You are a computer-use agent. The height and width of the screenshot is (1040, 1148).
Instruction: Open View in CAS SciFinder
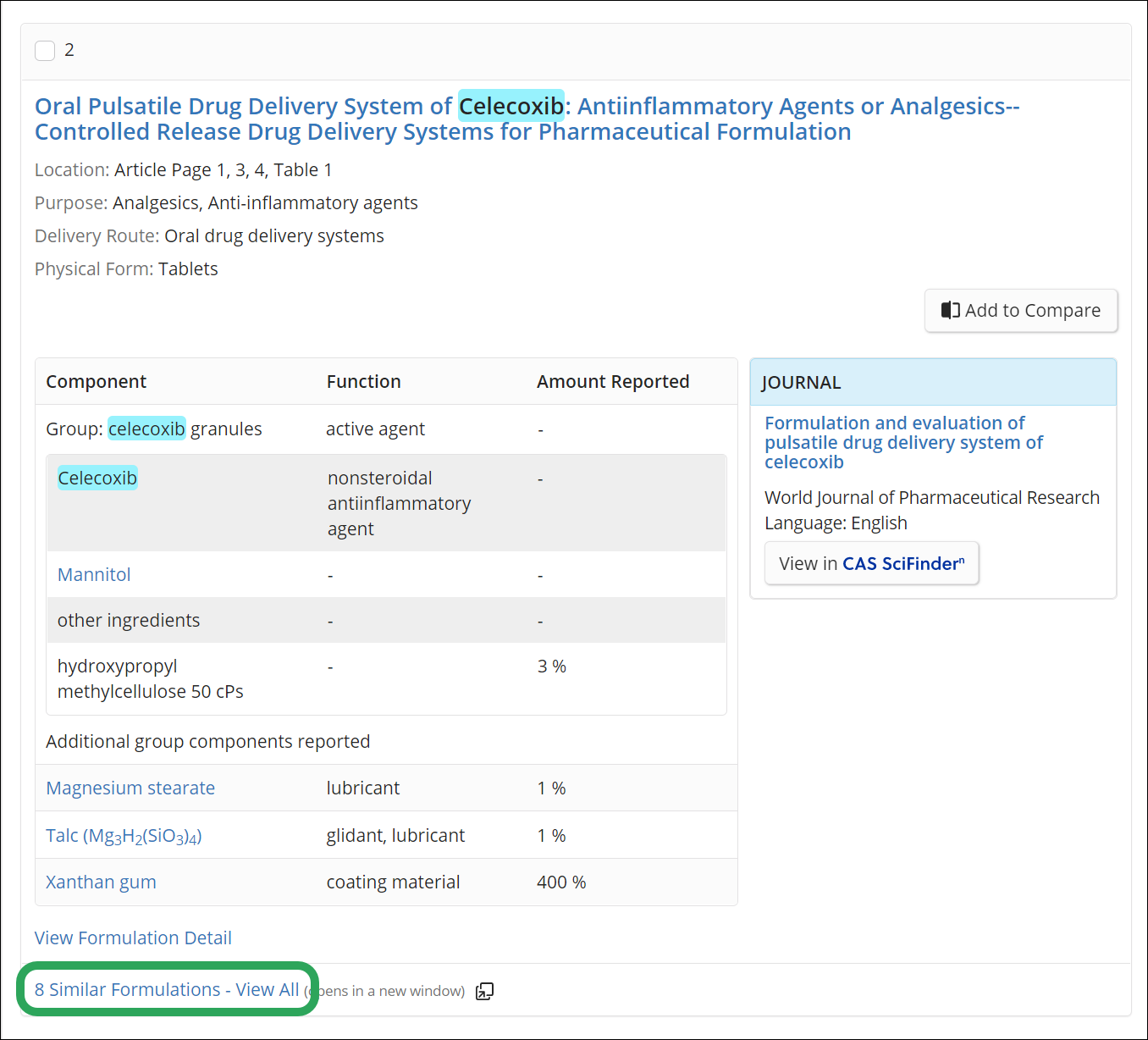871,563
